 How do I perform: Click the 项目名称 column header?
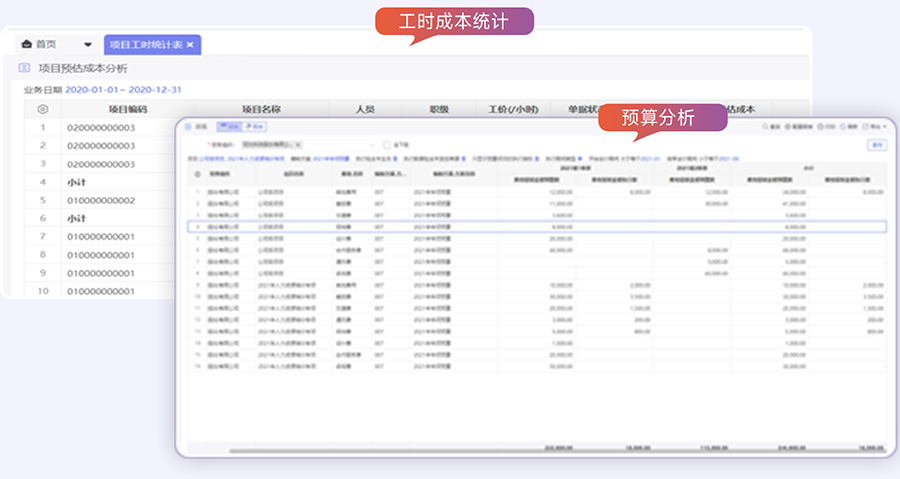[x=261, y=109]
